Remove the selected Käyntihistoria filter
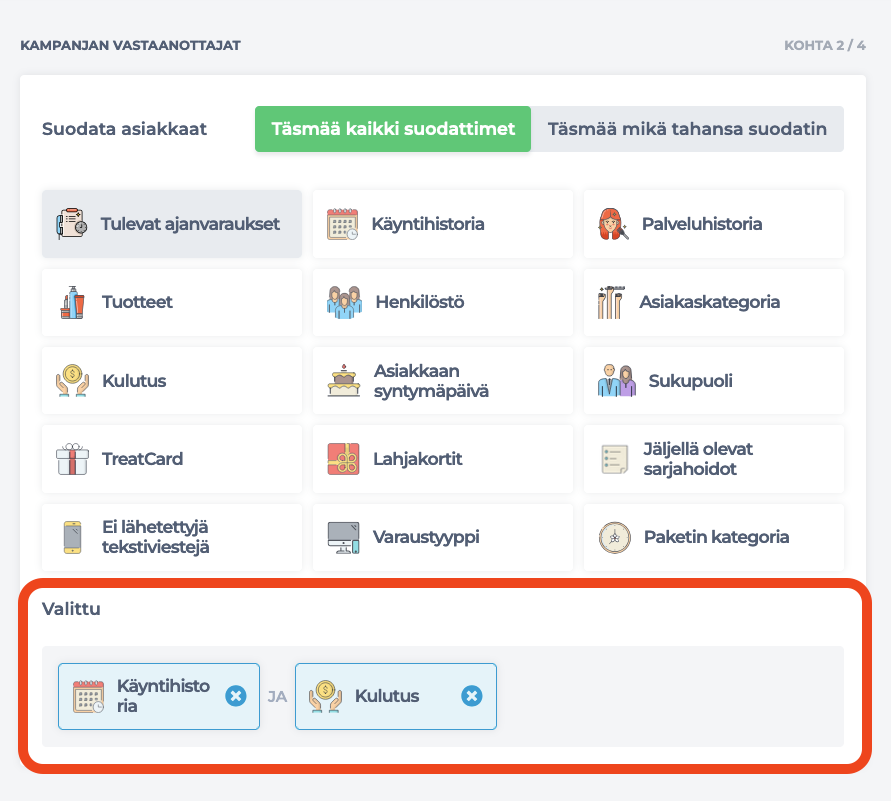This screenshot has height=801, width=891. 236,696
